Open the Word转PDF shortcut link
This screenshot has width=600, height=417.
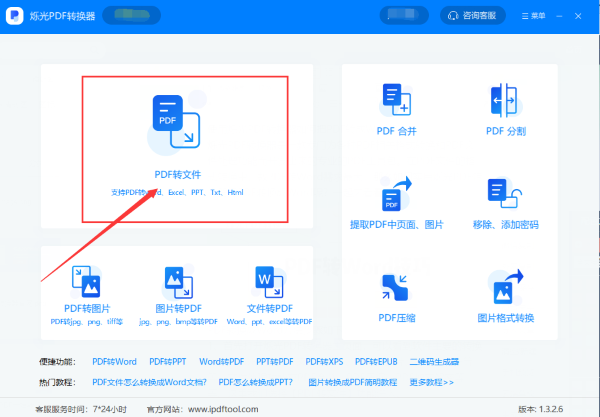click(222, 362)
